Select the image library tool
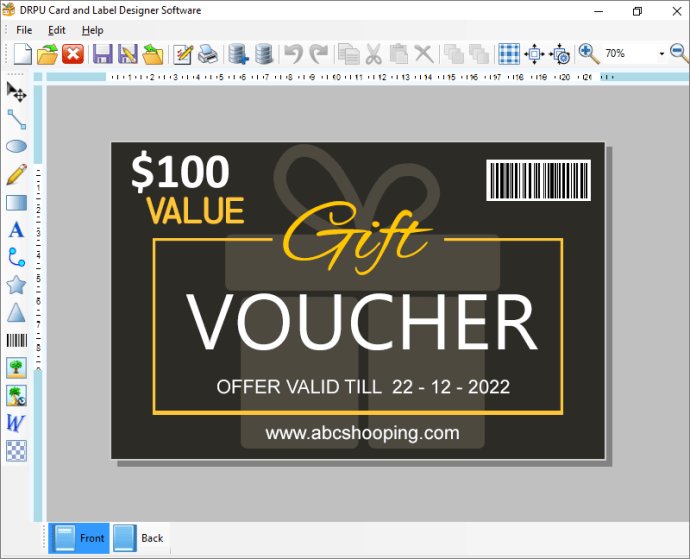The width and height of the screenshot is (690, 559). pyautogui.click(x=16, y=395)
